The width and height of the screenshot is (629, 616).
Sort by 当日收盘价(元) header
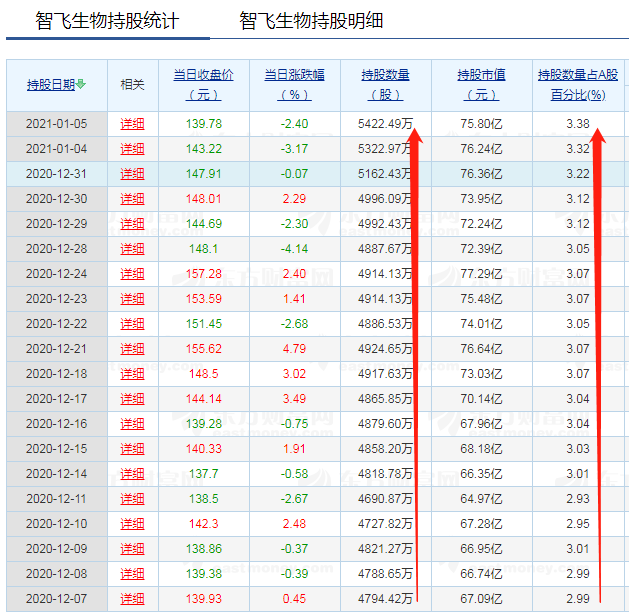[x=203, y=85]
